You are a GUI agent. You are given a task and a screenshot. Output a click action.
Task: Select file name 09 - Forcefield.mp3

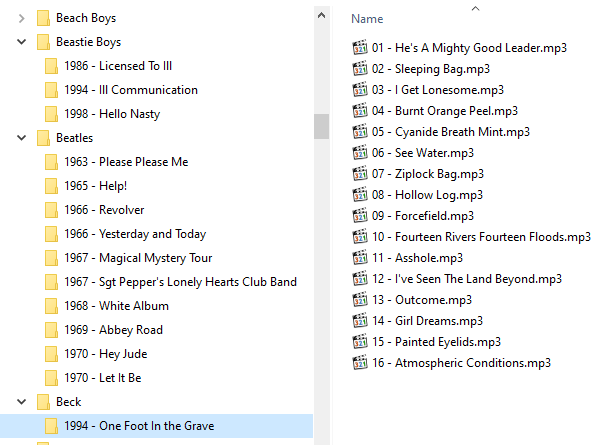[x=422, y=216]
